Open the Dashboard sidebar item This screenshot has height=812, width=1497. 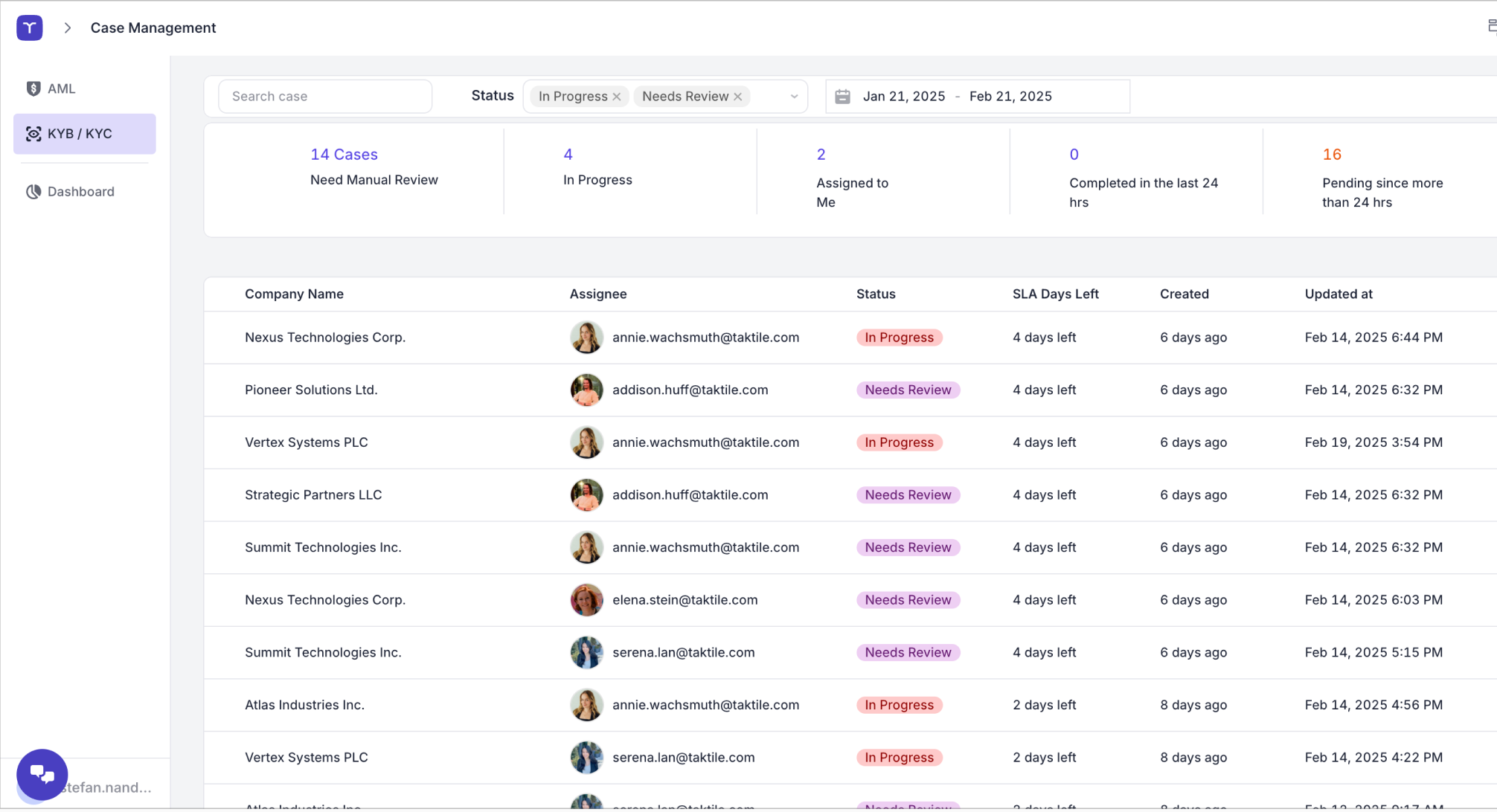click(x=80, y=192)
